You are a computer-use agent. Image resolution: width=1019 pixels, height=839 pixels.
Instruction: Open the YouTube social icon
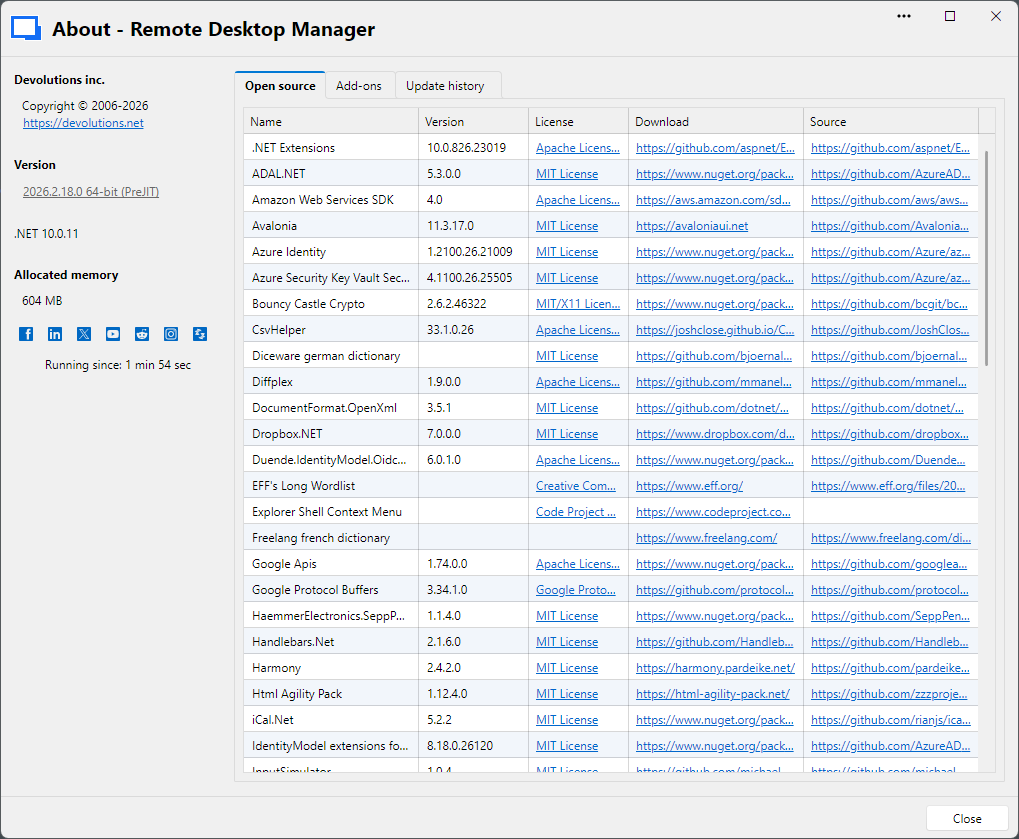point(113,334)
